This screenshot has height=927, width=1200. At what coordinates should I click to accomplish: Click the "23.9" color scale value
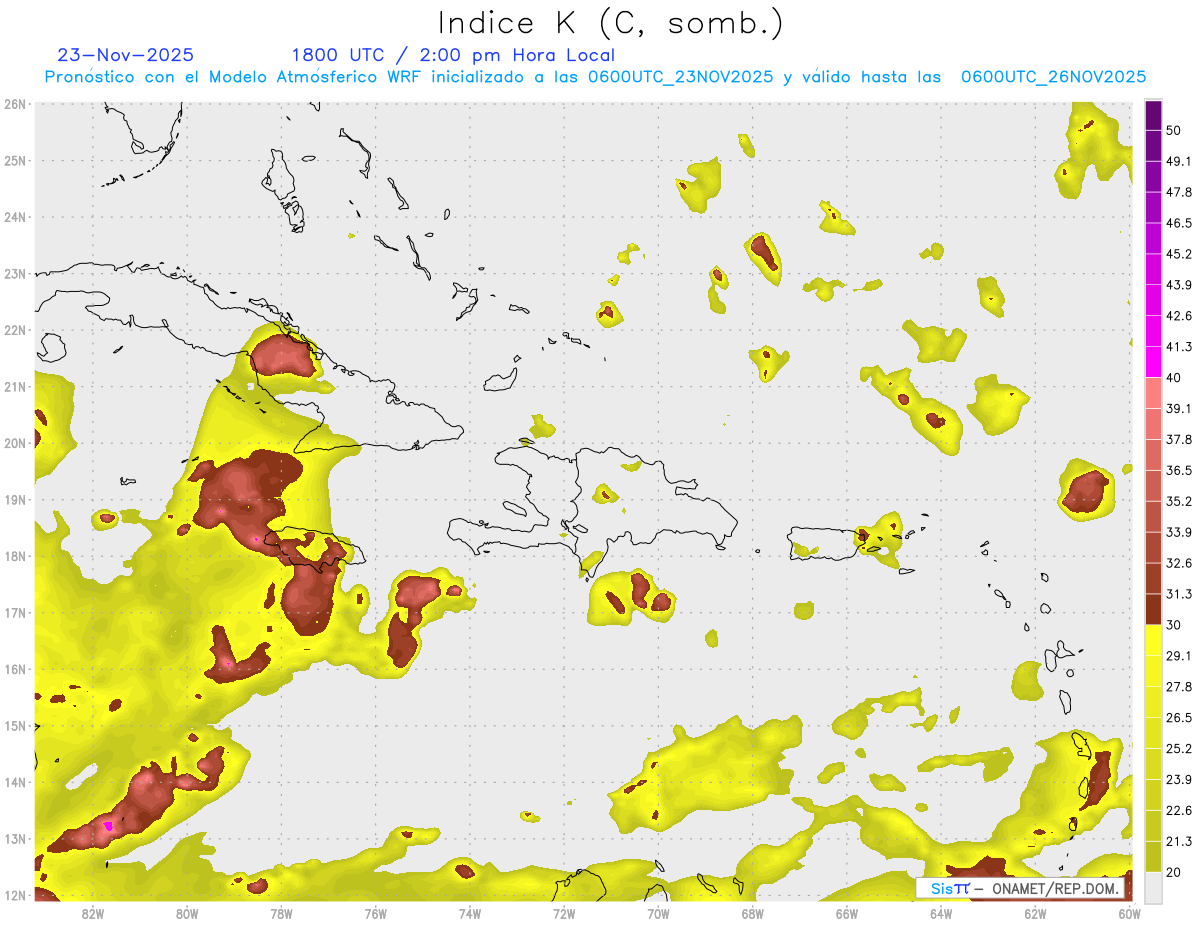tap(1178, 780)
